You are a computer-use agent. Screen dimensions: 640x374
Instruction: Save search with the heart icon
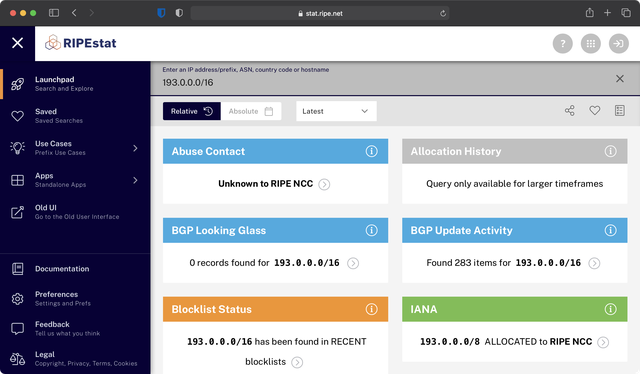595,111
